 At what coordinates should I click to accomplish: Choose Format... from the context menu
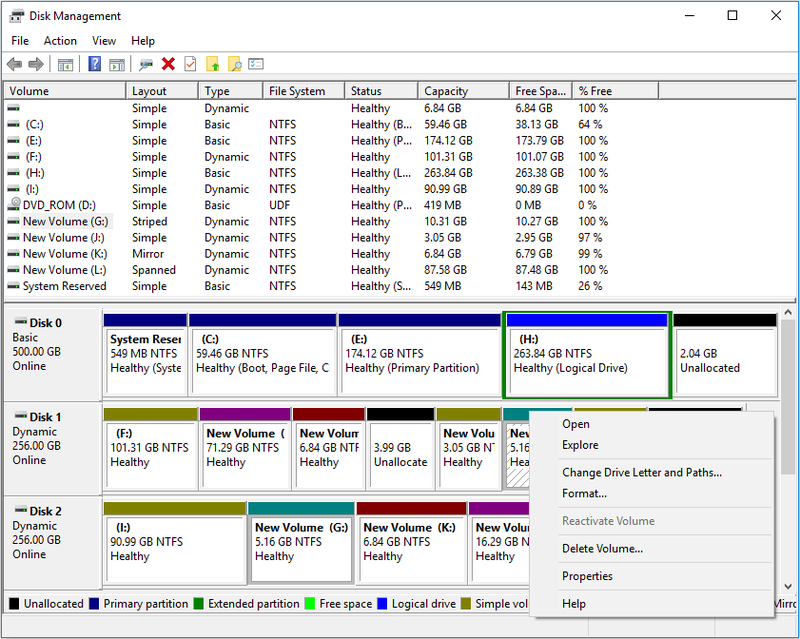click(x=584, y=494)
